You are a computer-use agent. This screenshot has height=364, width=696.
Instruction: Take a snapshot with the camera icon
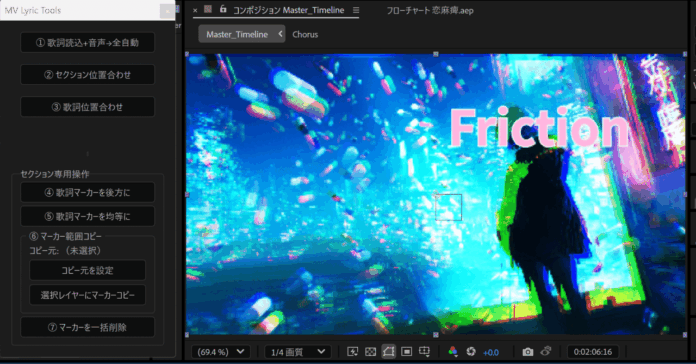(528, 352)
